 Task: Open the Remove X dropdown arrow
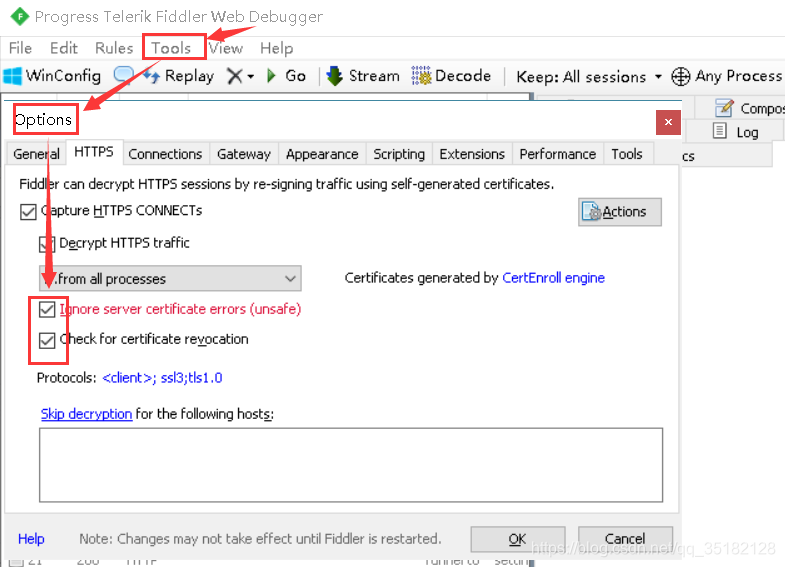(251, 77)
